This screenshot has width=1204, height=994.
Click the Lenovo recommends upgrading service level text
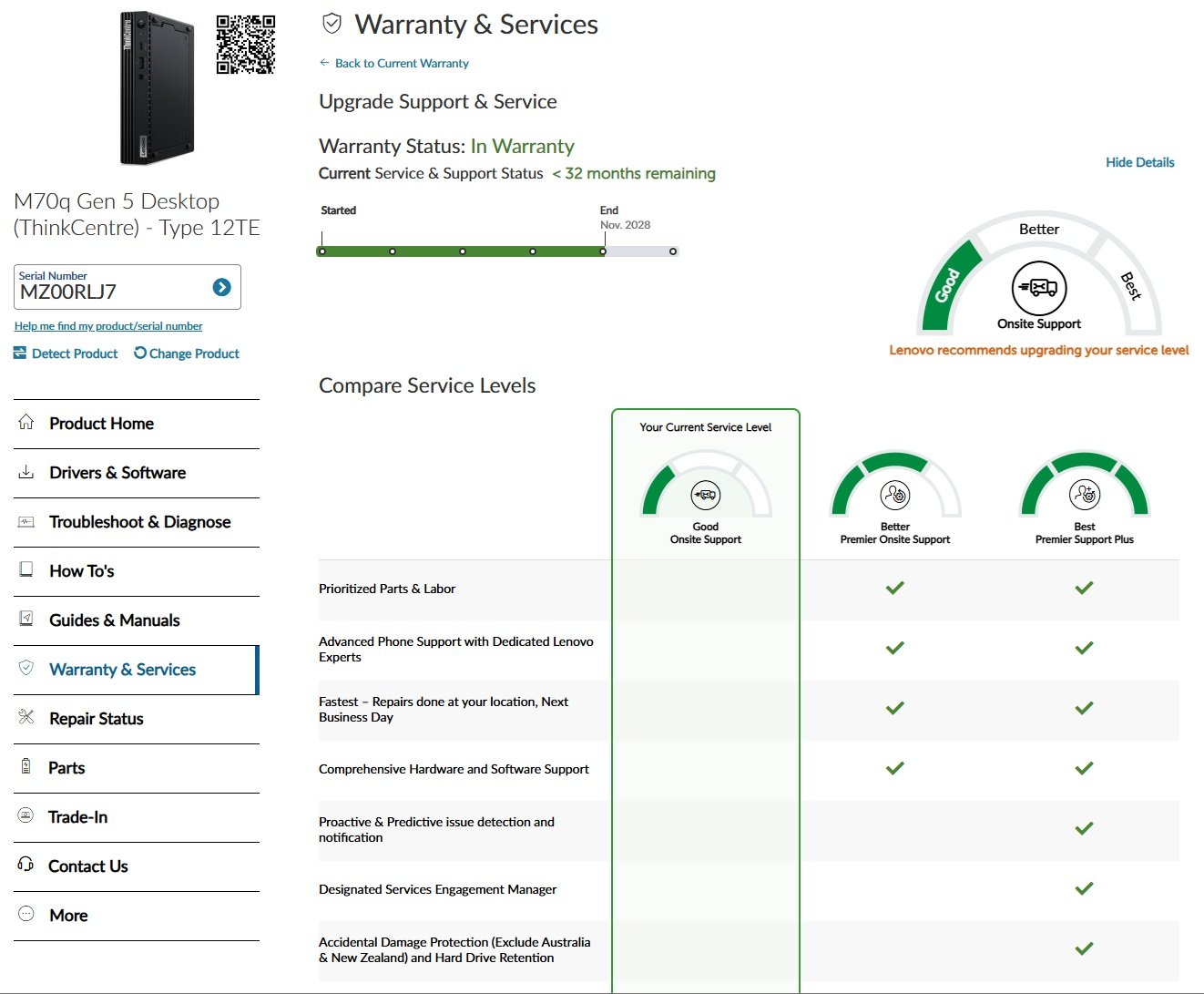(1039, 350)
